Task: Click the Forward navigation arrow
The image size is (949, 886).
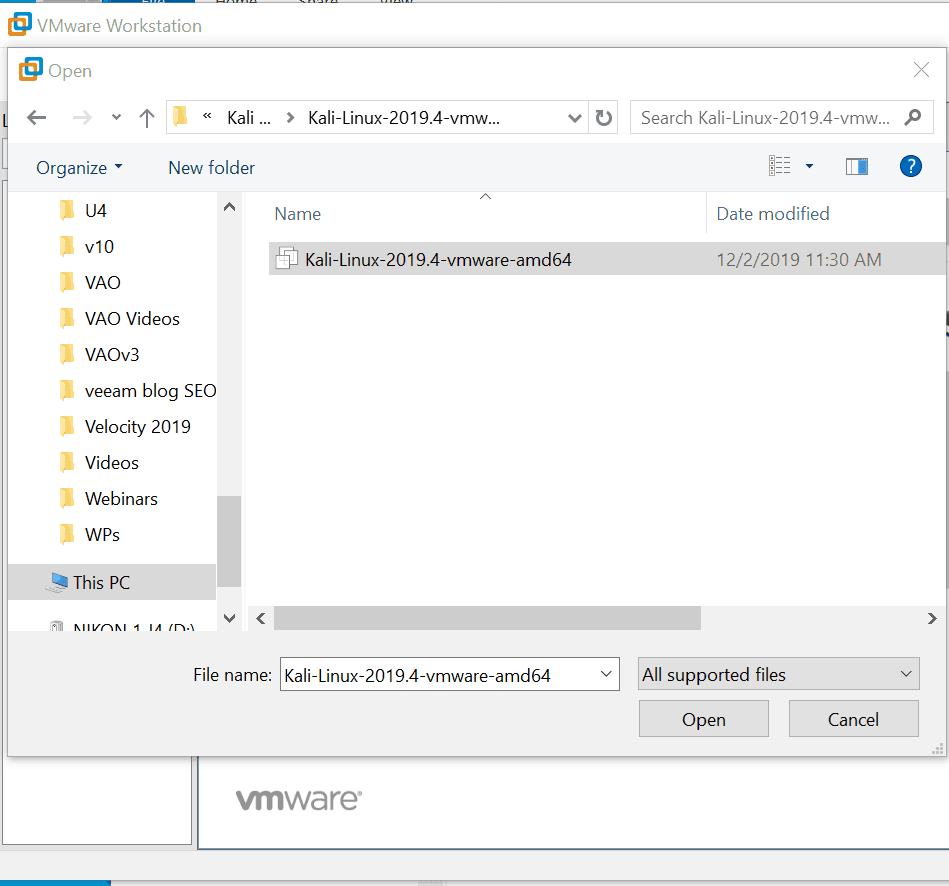Action: pos(82,117)
